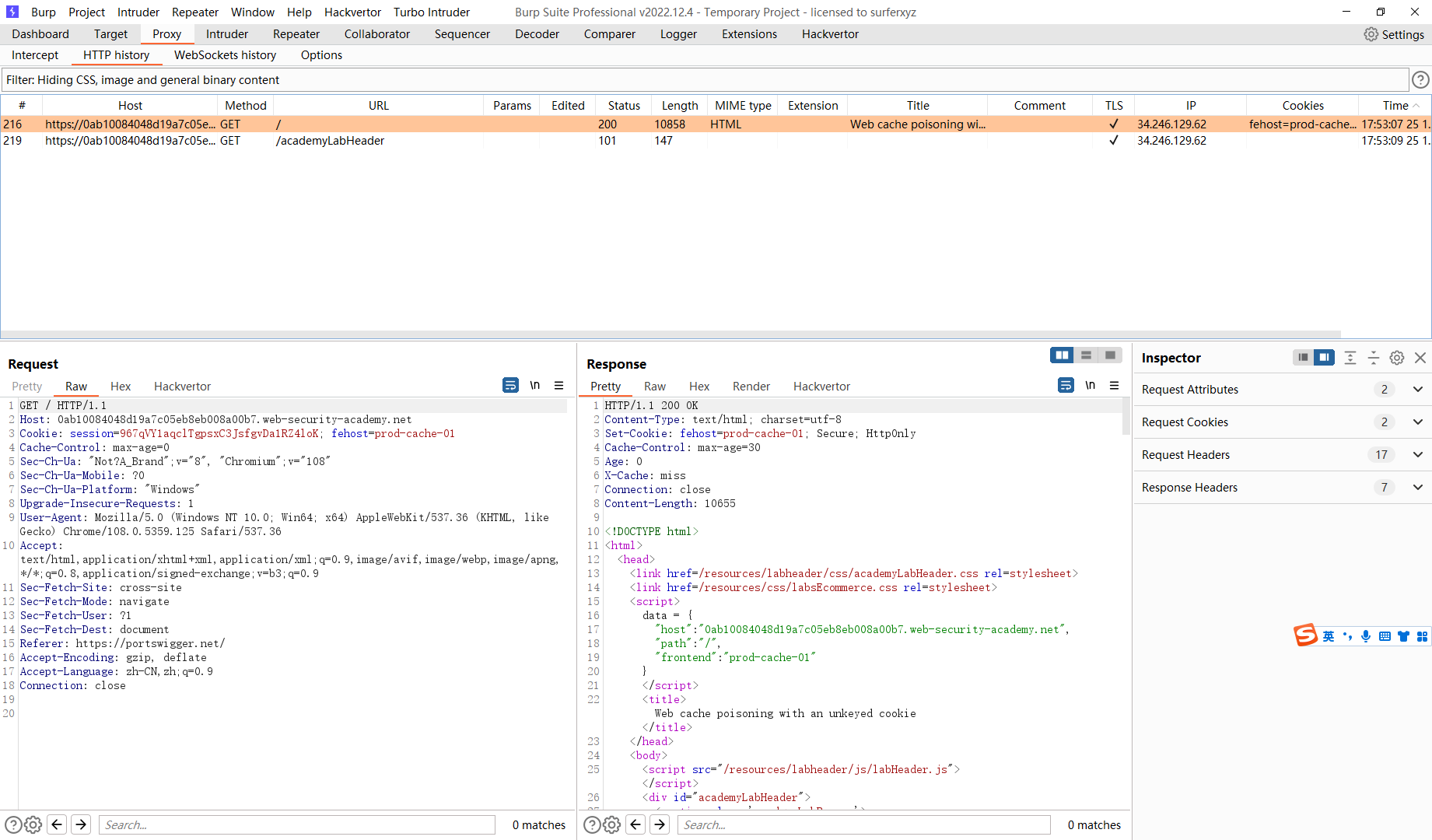Screen dimensions: 1432x840
Task: Expand Request Cookies section
Action: tap(1418, 422)
